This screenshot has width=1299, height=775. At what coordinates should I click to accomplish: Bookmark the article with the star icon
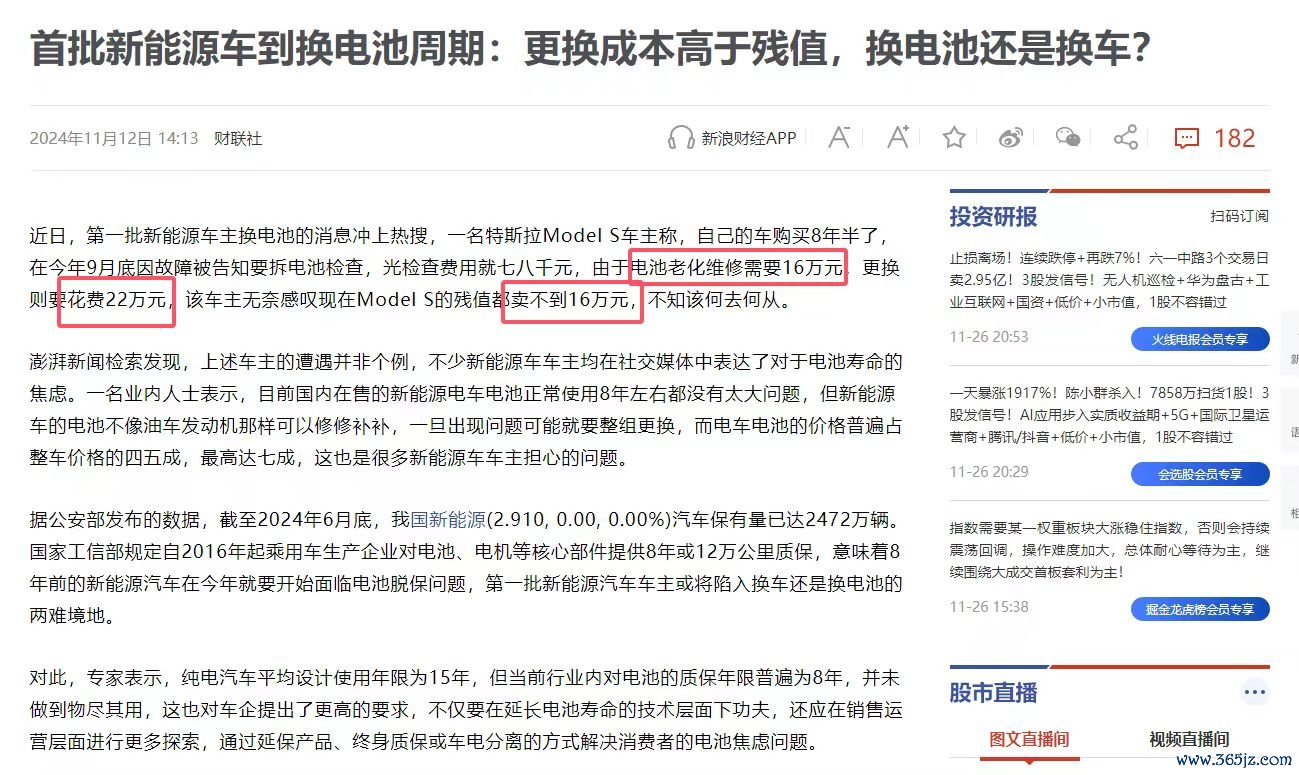[x=954, y=137]
